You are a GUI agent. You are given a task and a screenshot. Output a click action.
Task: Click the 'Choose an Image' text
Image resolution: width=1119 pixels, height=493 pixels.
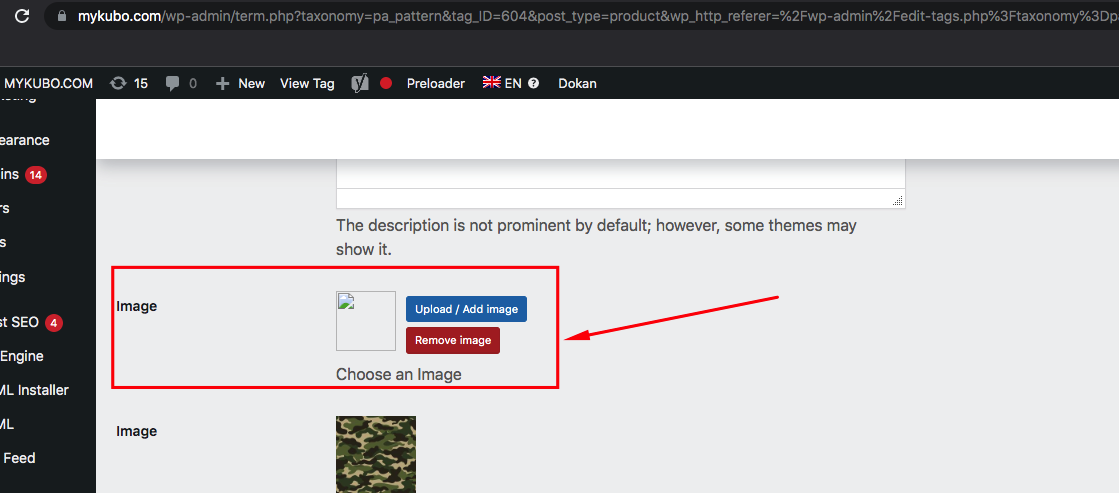tap(399, 375)
